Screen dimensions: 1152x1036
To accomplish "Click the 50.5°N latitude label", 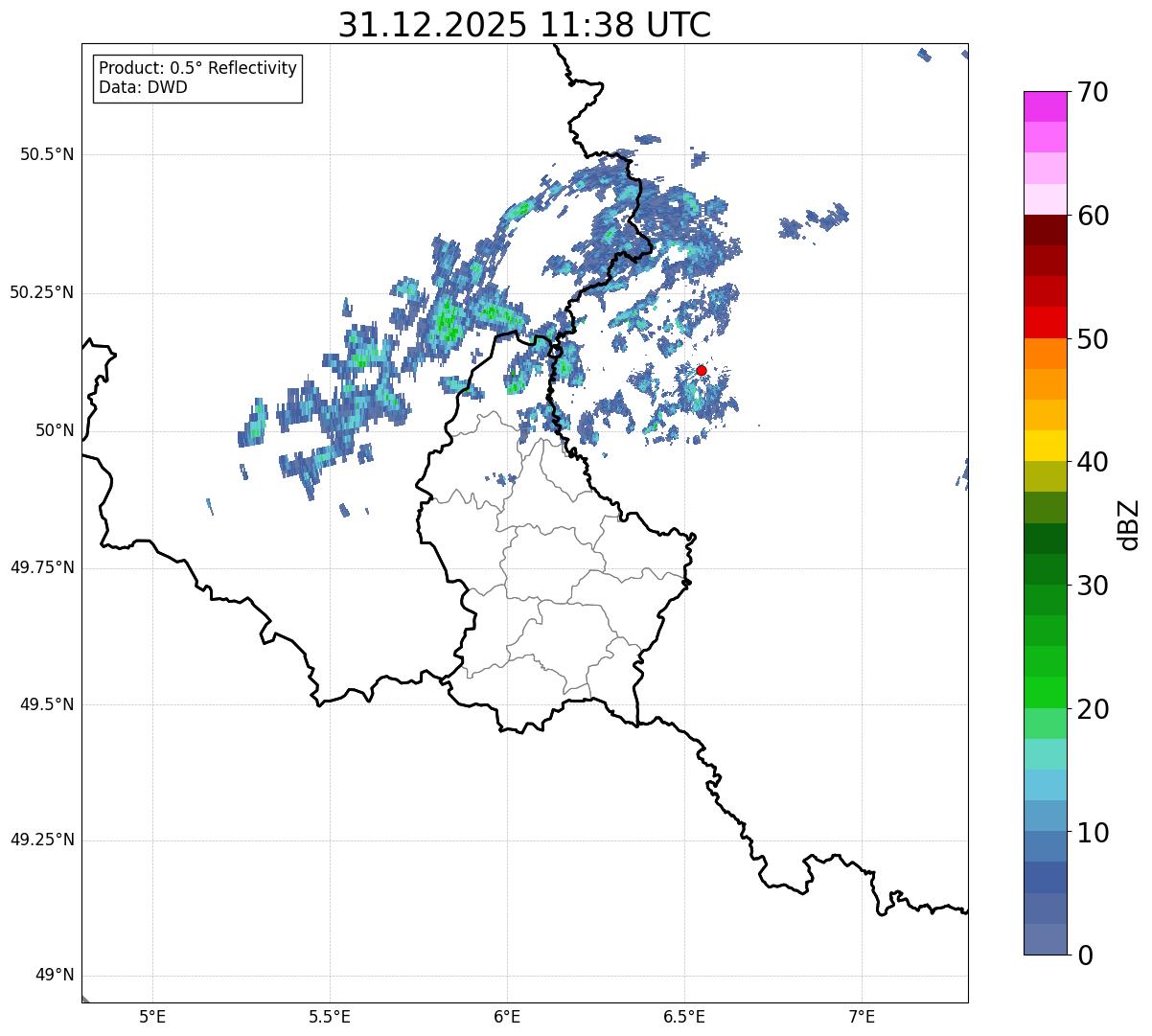I will click(x=47, y=154).
